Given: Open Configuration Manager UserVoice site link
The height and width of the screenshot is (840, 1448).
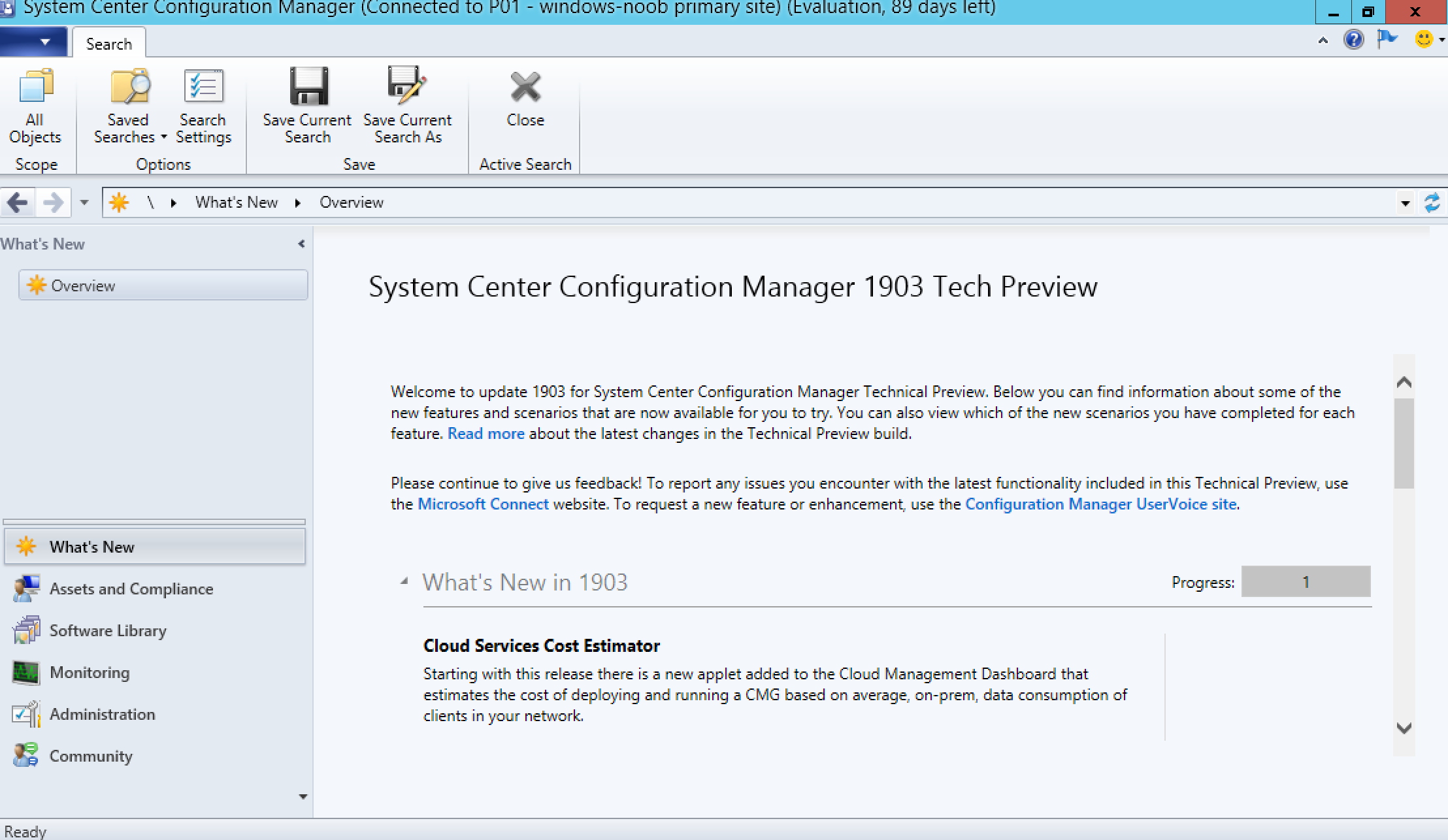Looking at the screenshot, I should (x=1100, y=504).
